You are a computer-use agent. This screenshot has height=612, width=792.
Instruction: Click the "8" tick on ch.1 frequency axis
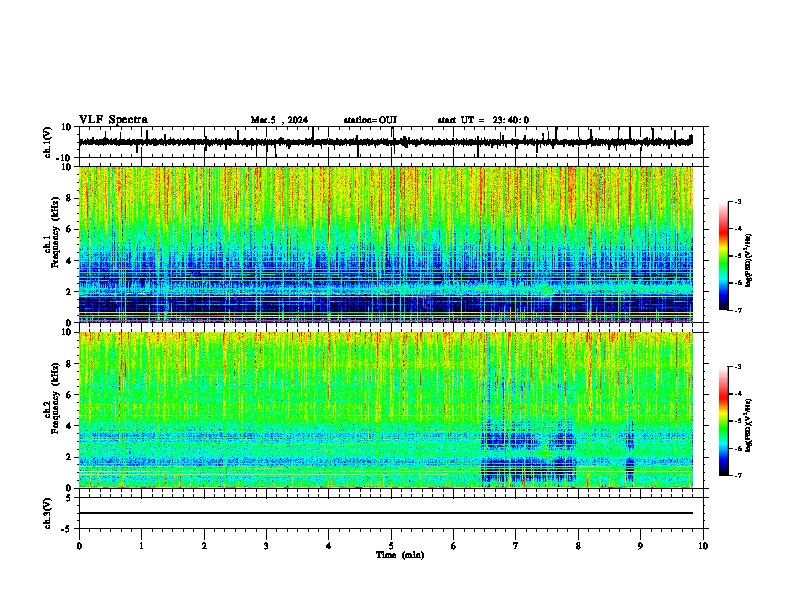[70, 198]
